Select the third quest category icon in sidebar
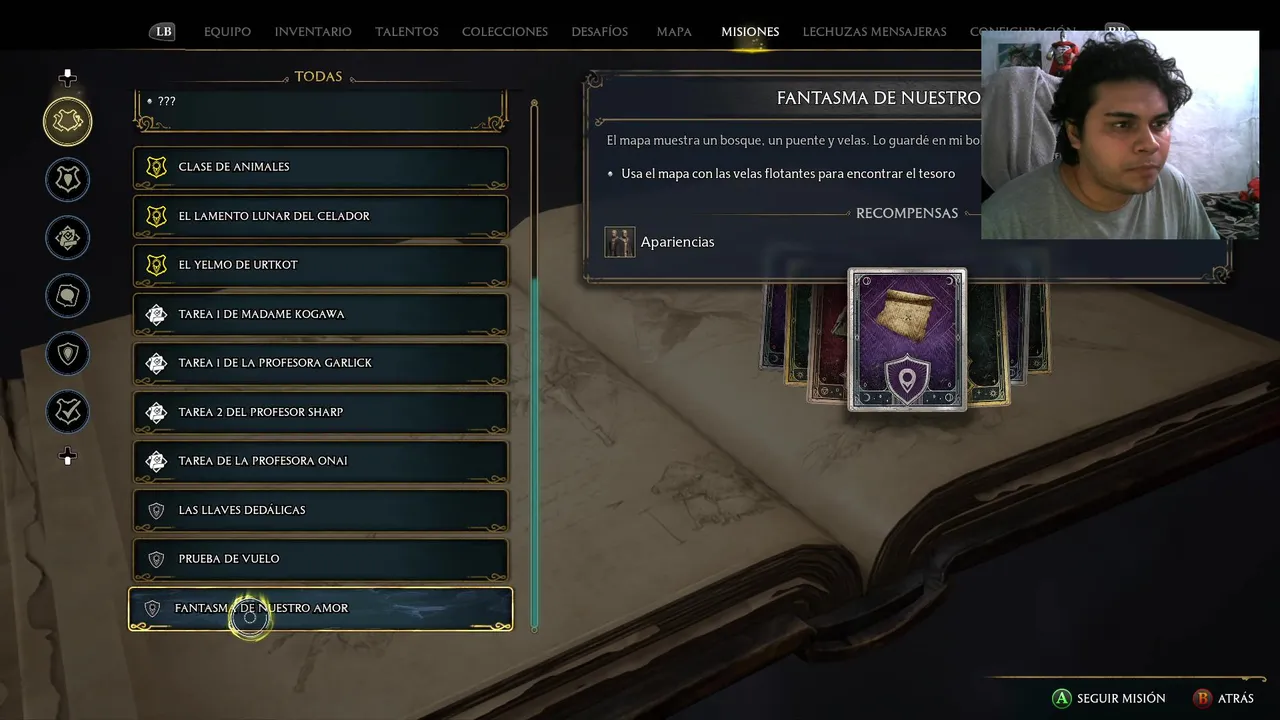Viewport: 1280px width, 720px height. pos(68,238)
